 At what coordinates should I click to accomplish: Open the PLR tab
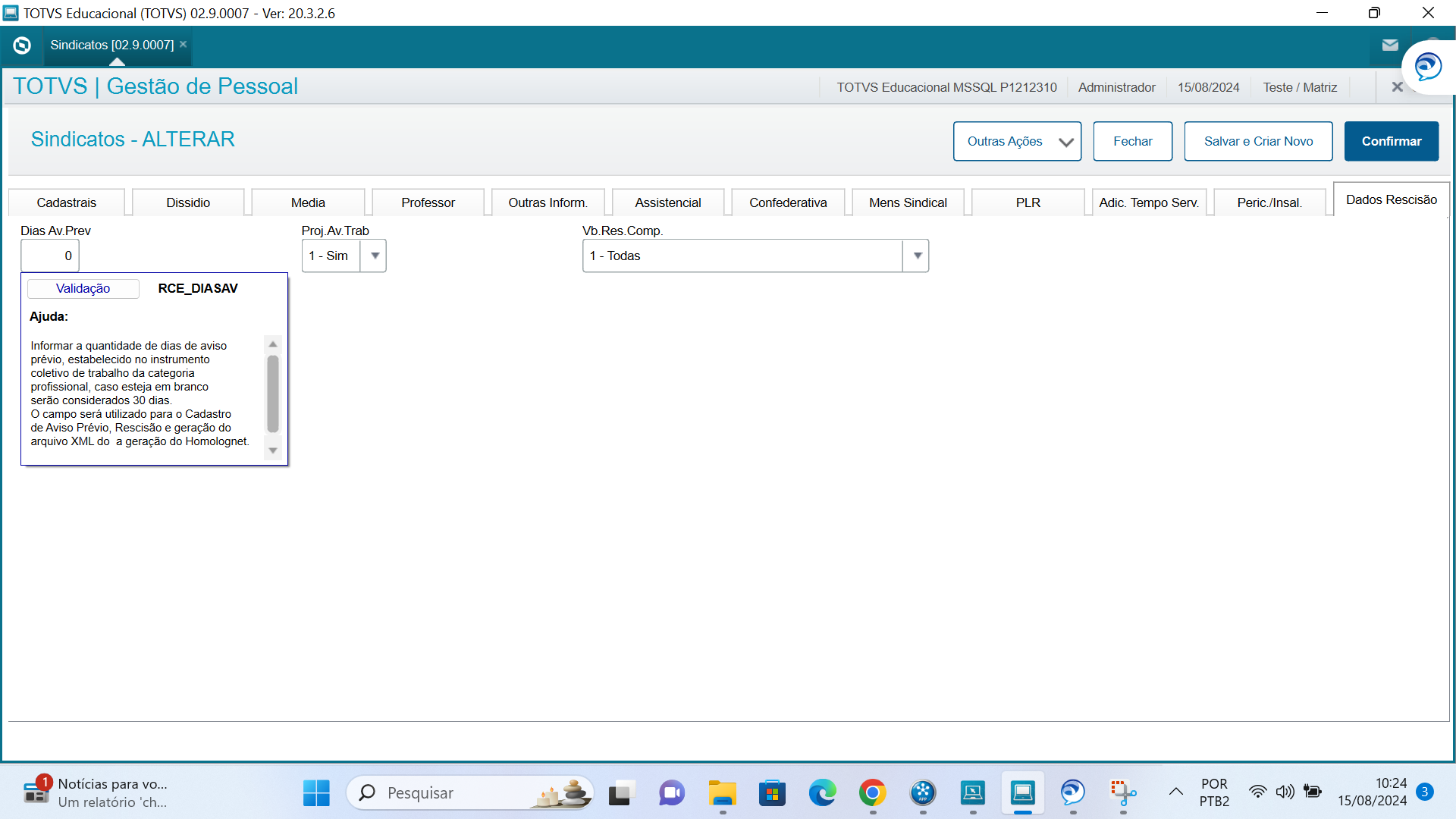tap(1028, 202)
